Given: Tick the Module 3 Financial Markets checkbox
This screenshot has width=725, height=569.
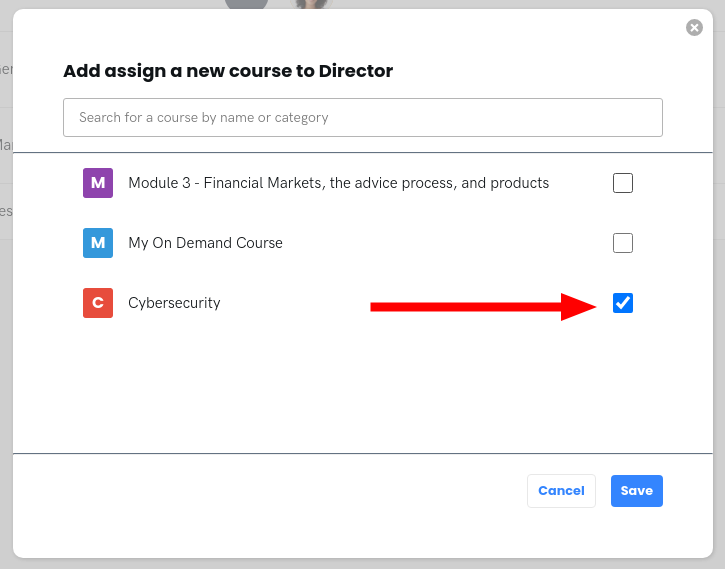Looking at the screenshot, I should [623, 183].
